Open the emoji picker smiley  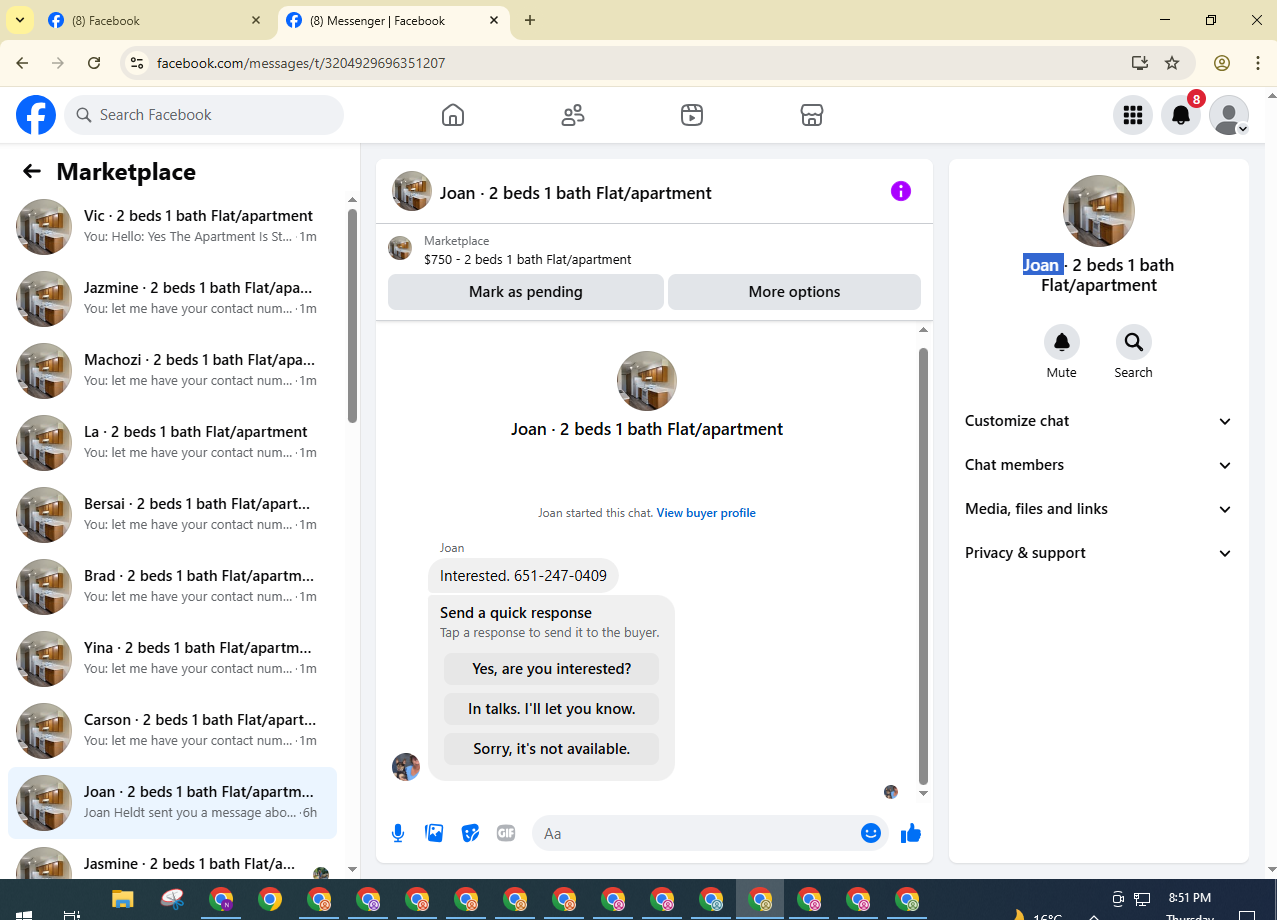coord(871,833)
